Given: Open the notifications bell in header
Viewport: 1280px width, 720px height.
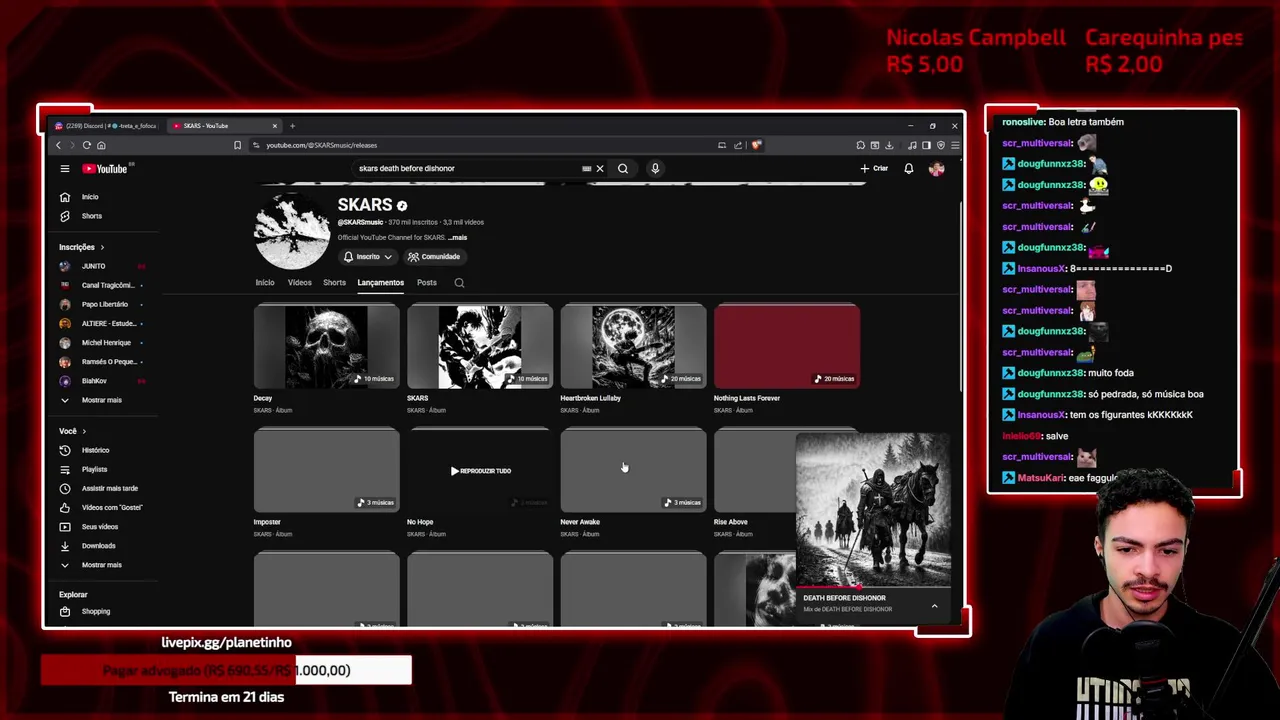Looking at the screenshot, I should click(x=909, y=169).
